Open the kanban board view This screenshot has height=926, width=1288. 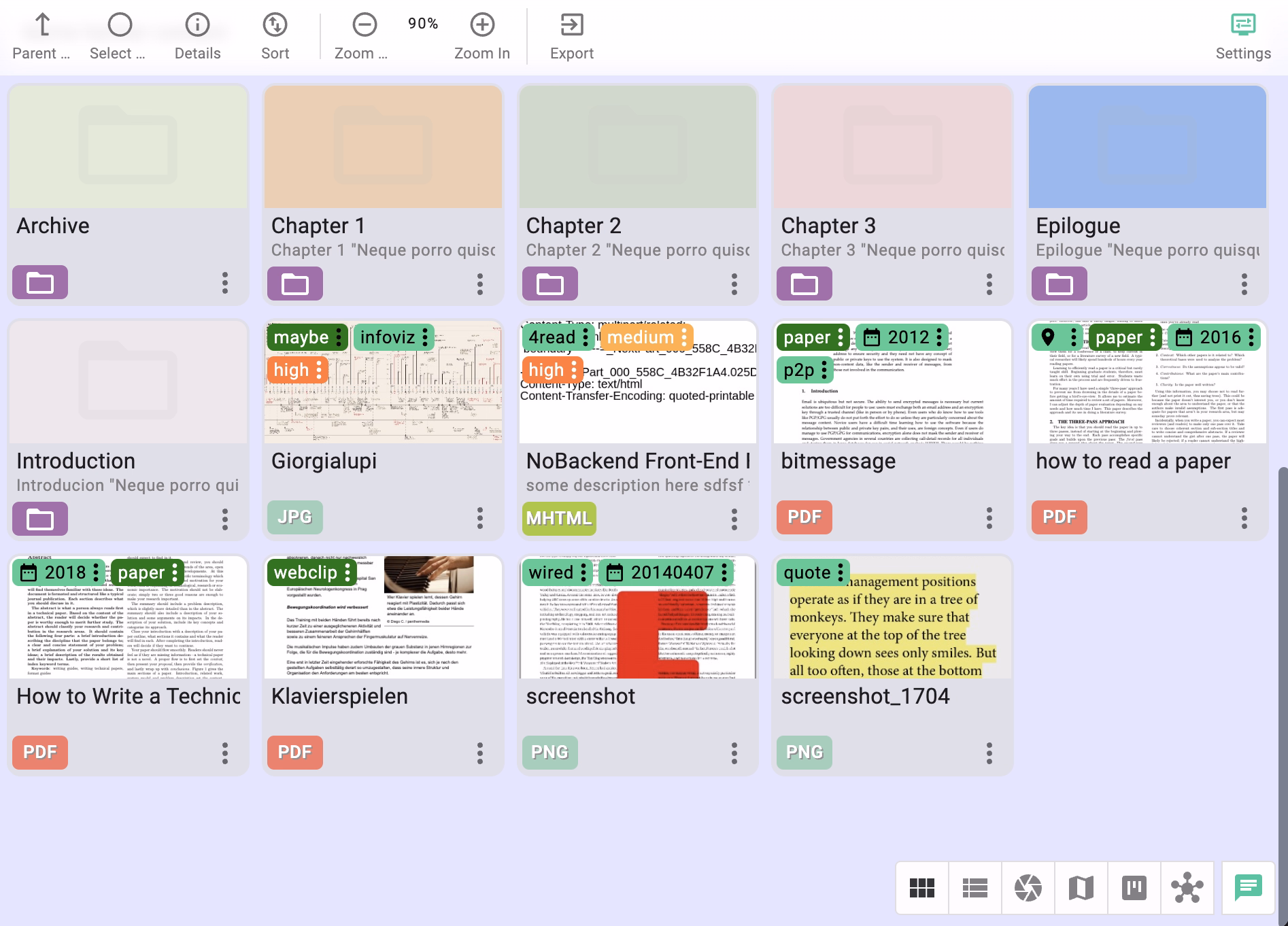[1134, 887]
